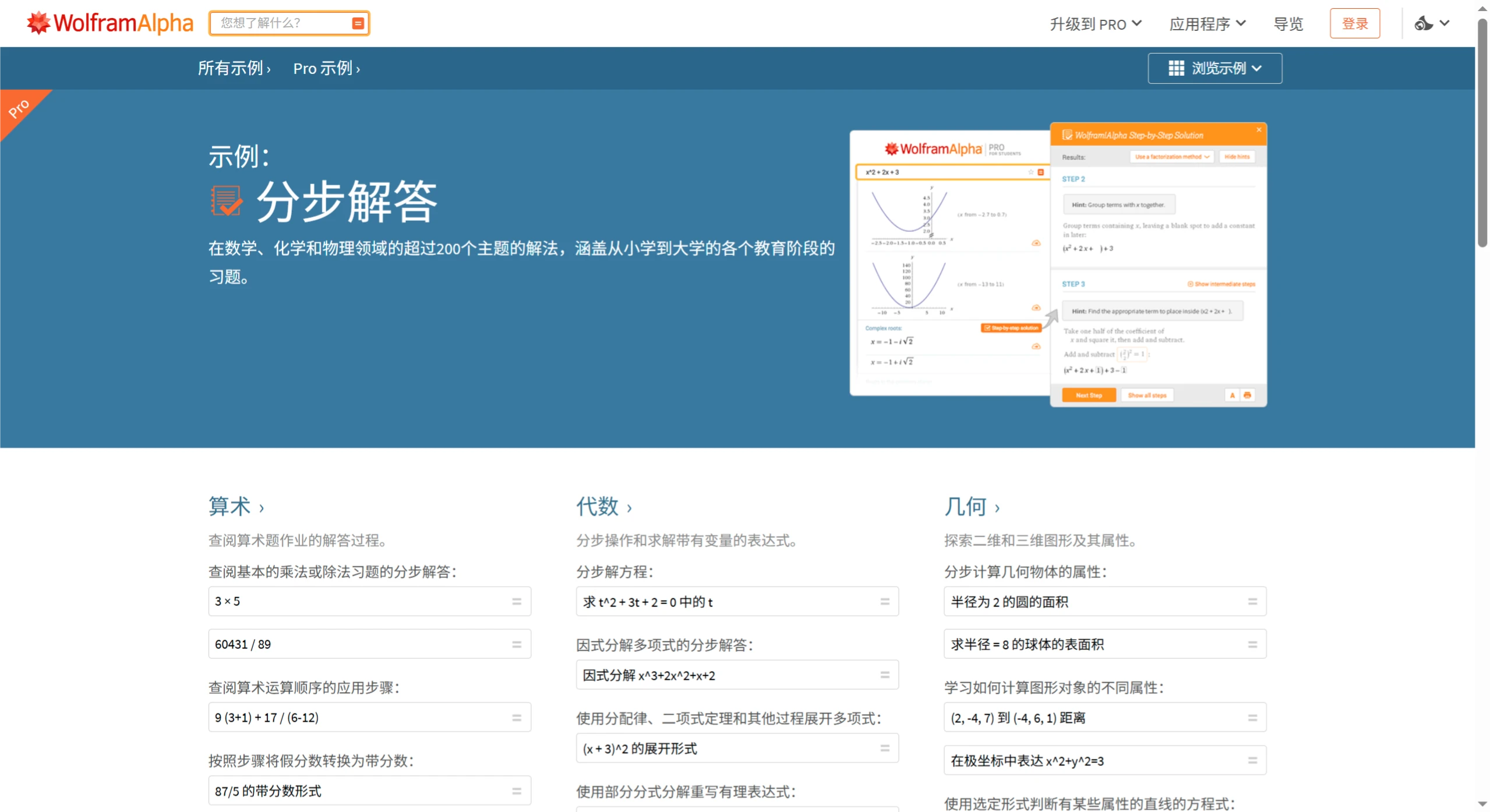Click the equals icon in the 极坐标 row
1490x812 pixels.
click(x=1252, y=761)
